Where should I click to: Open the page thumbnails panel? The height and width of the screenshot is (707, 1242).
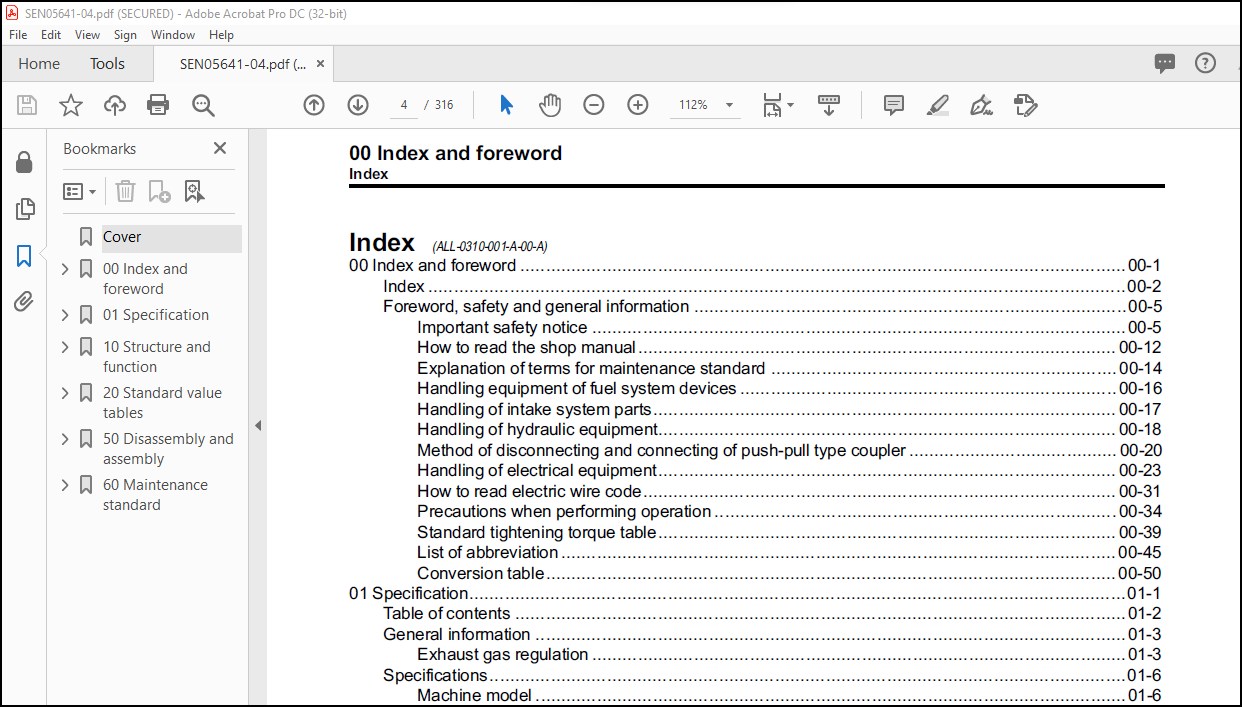pyautogui.click(x=24, y=209)
